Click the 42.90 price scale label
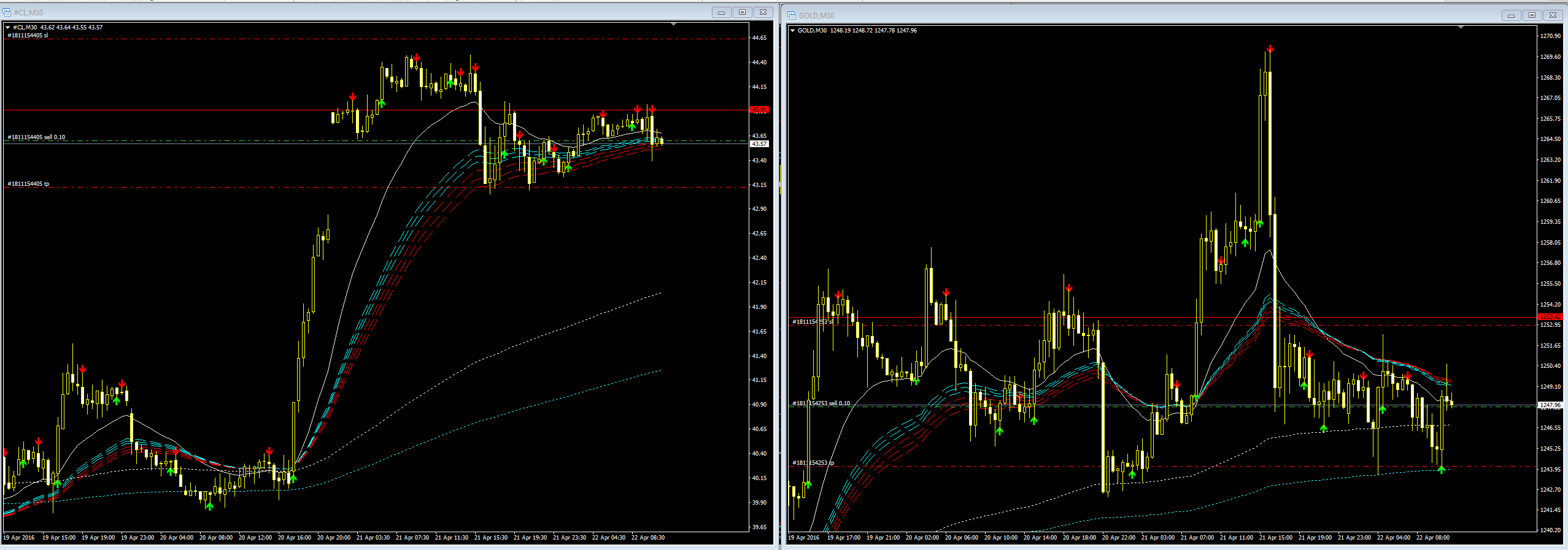Image resolution: width=1568 pixels, height=550 pixels. point(759,209)
